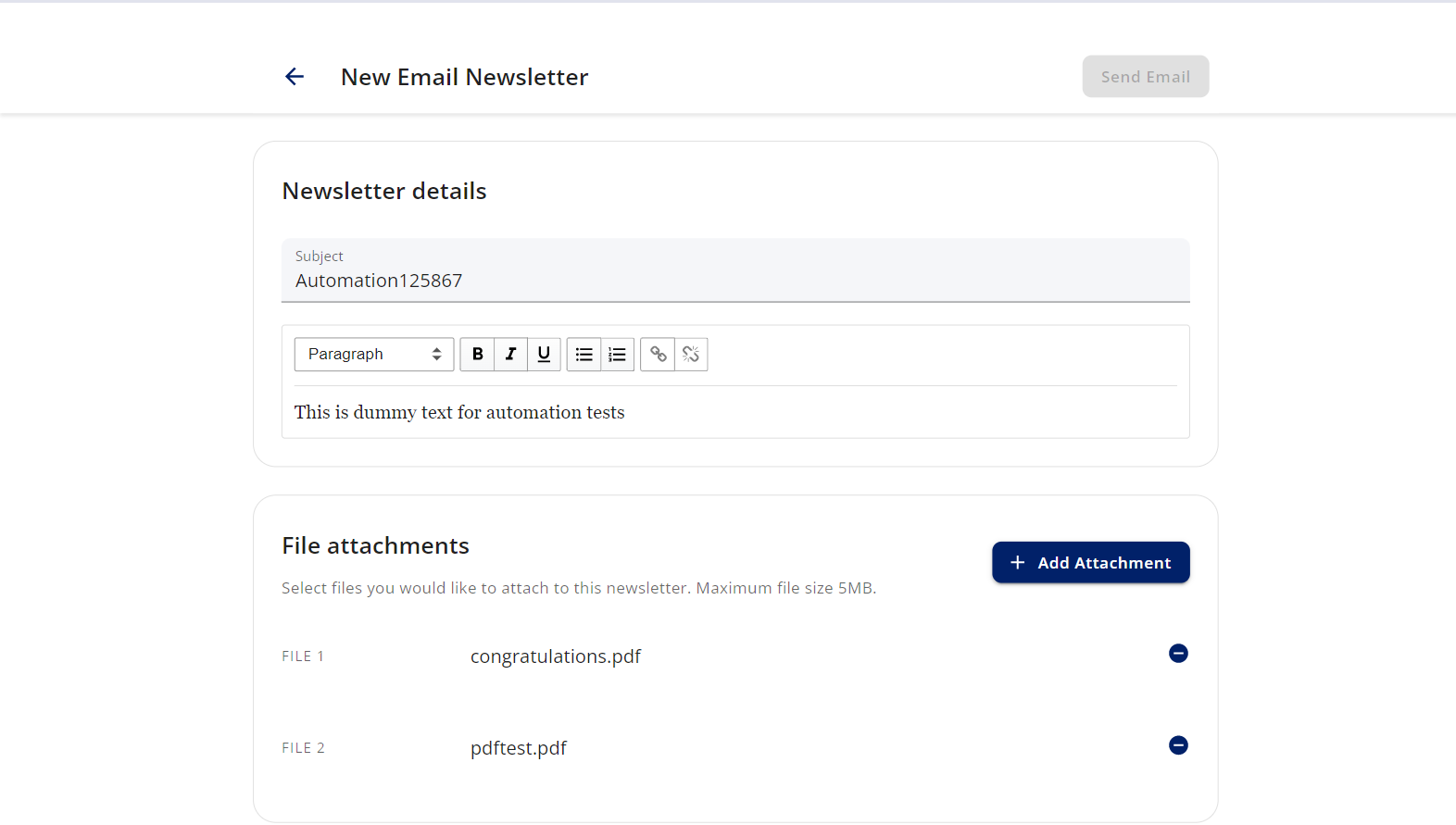
Task: Click the Add Attachment button
Action: click(x=1091, y=563)
